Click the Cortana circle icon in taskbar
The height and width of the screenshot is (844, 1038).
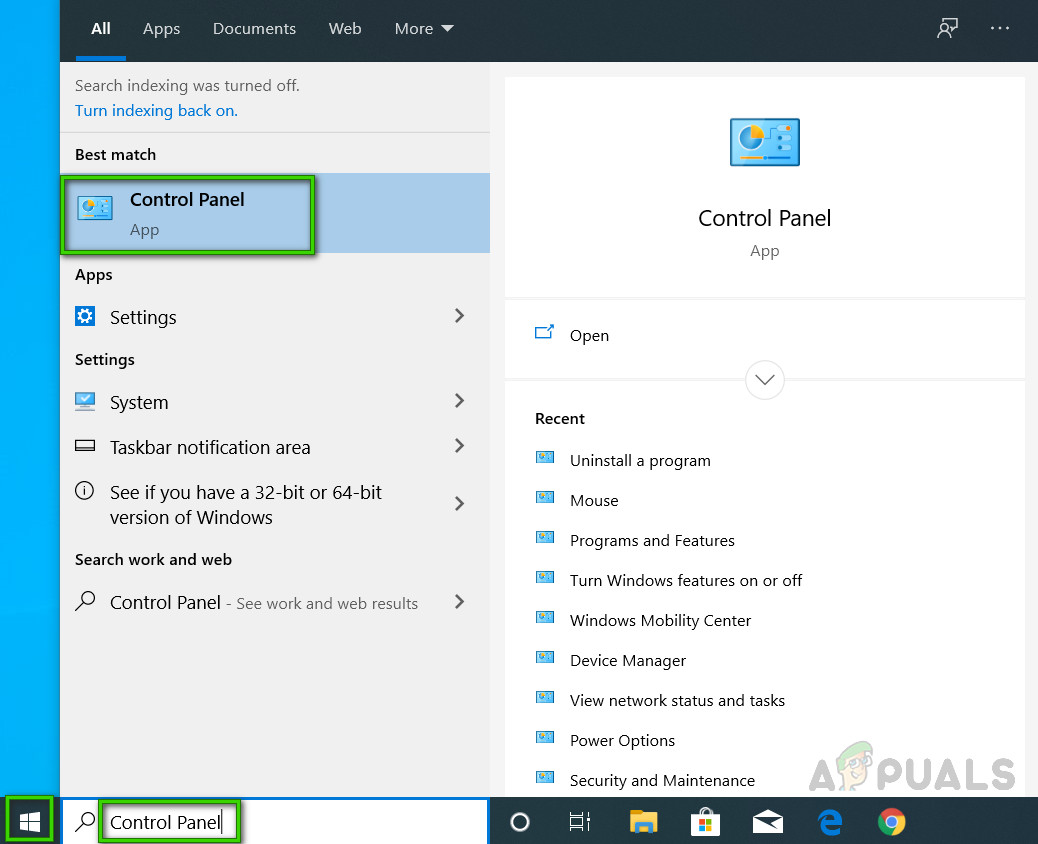(520, 822)
